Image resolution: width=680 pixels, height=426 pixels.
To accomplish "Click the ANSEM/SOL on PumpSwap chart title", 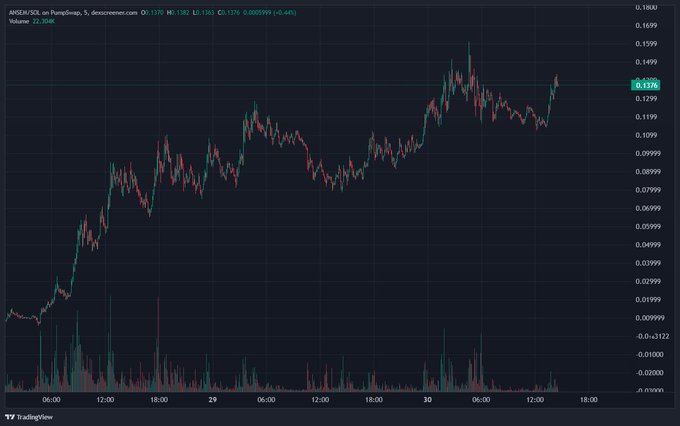I will tap(45, 13).
